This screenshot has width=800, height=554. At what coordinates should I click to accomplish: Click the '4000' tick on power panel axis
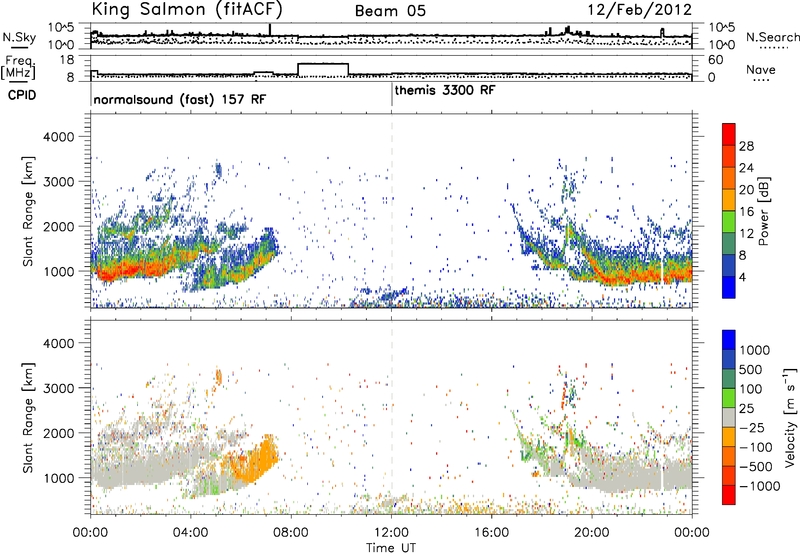pyautogui.click(x=58, y=137)
